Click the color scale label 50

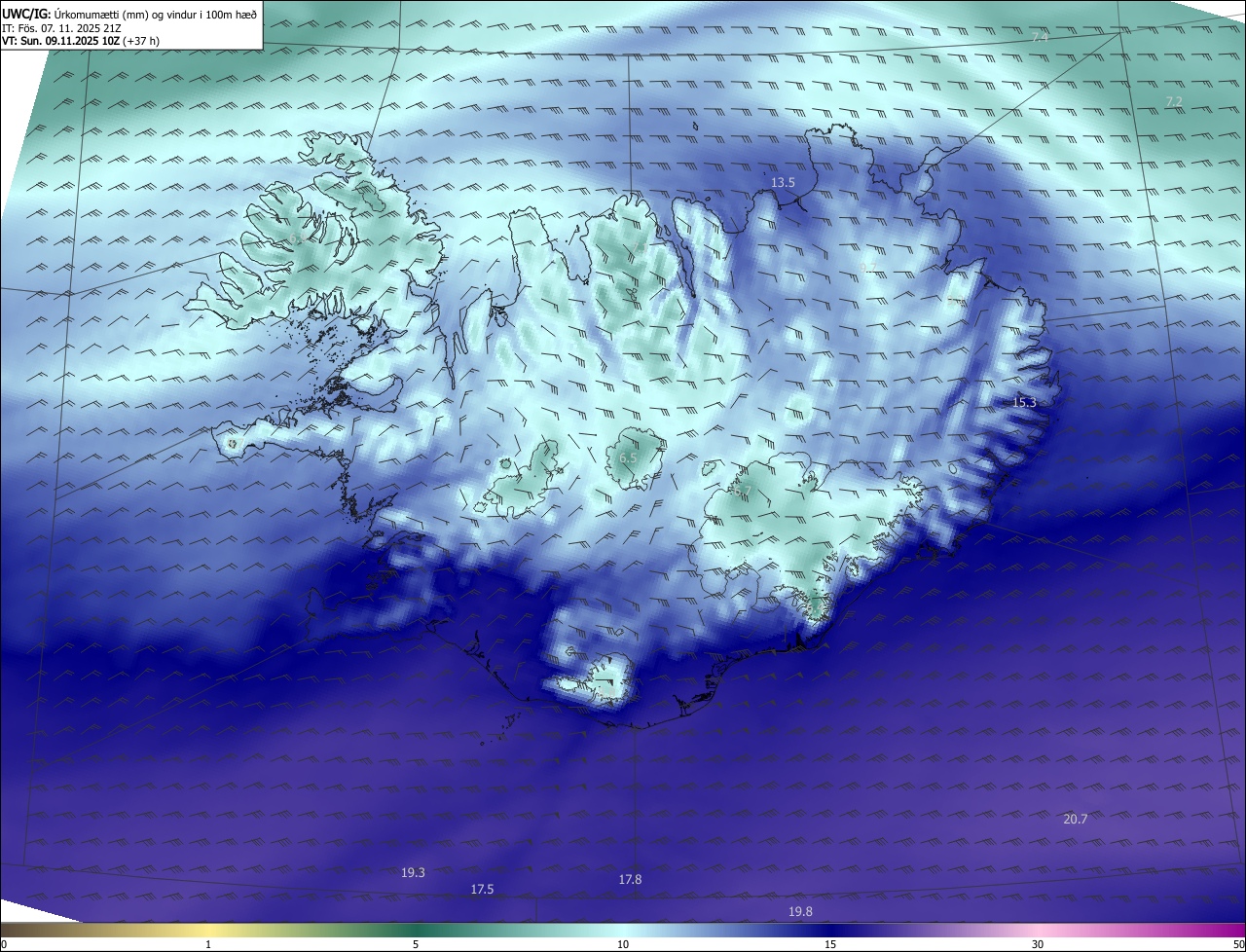pyautogui.click(x=1238, y=944)
